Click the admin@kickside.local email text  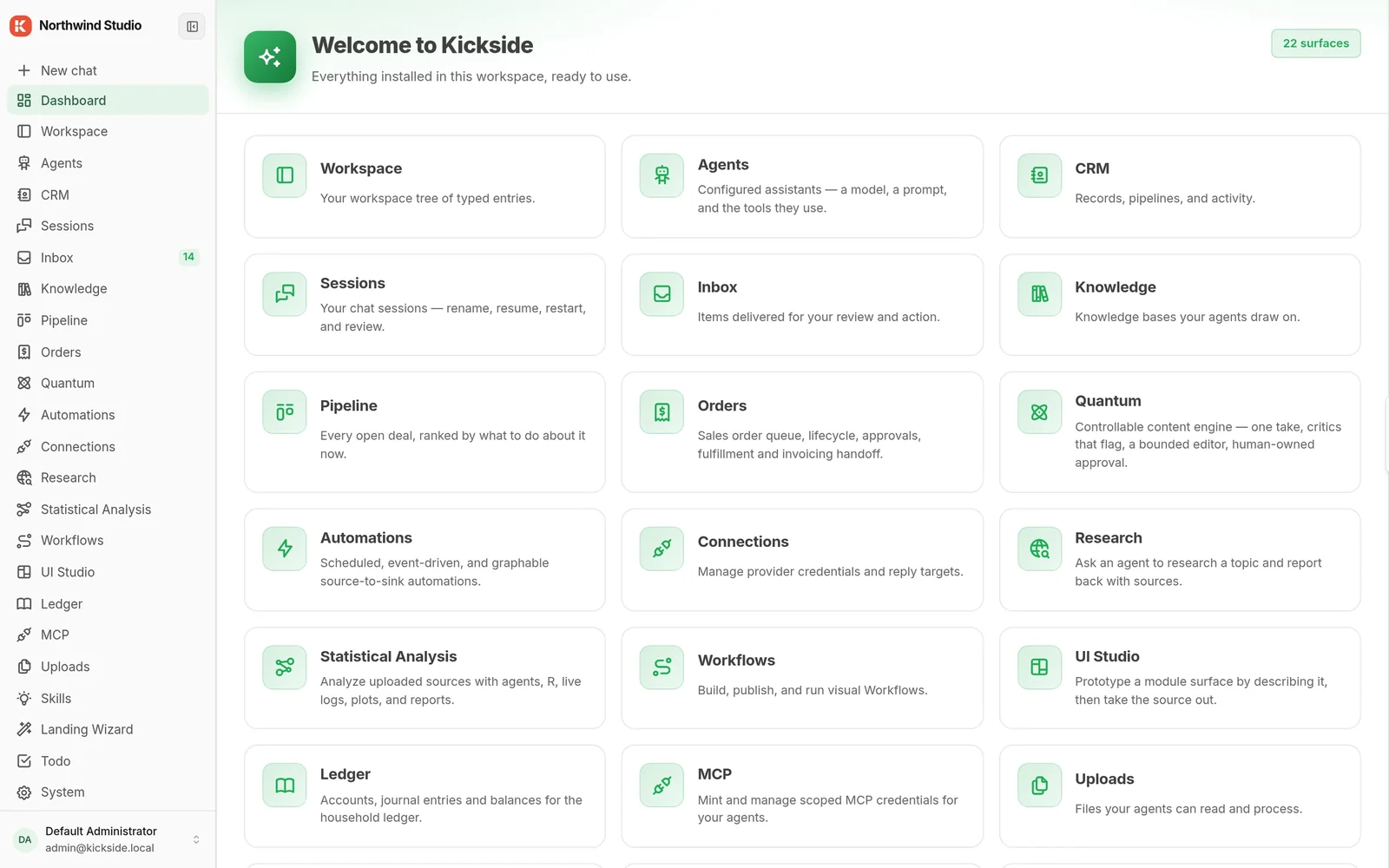[100, 848]
